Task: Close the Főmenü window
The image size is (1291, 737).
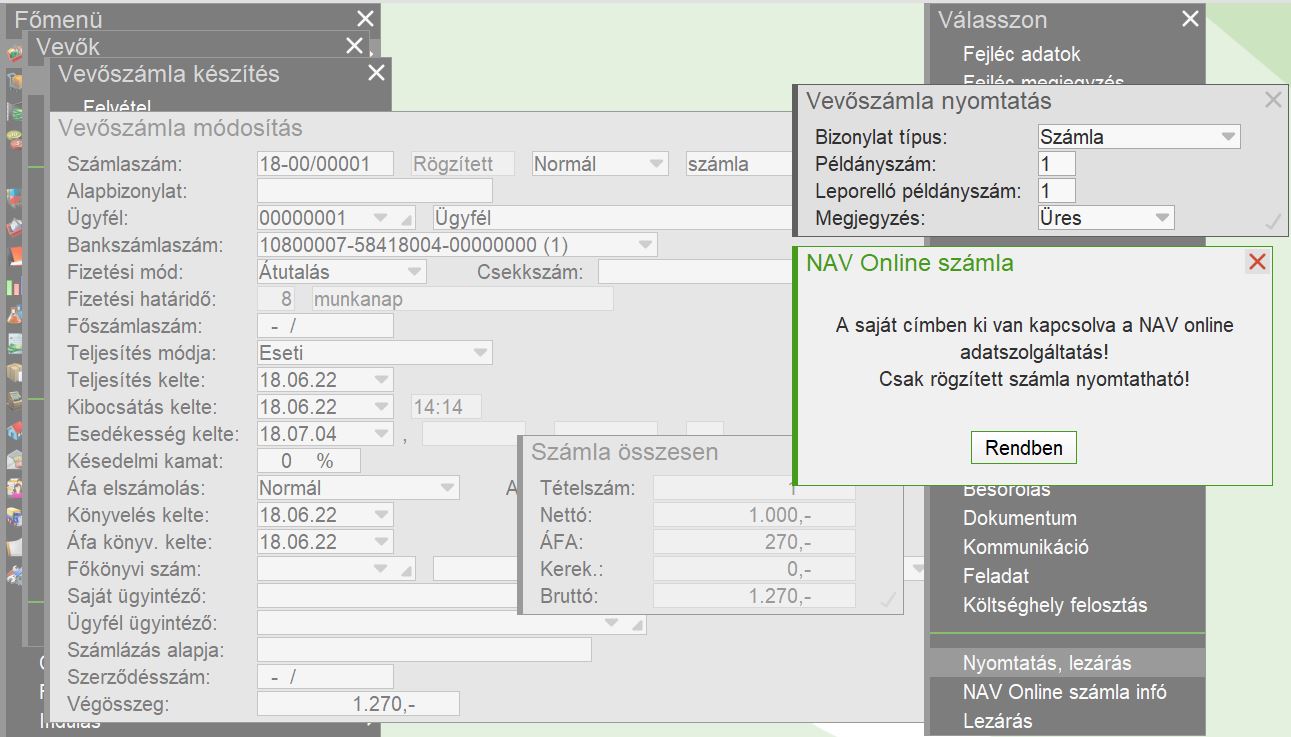Action: click(365, 18)
